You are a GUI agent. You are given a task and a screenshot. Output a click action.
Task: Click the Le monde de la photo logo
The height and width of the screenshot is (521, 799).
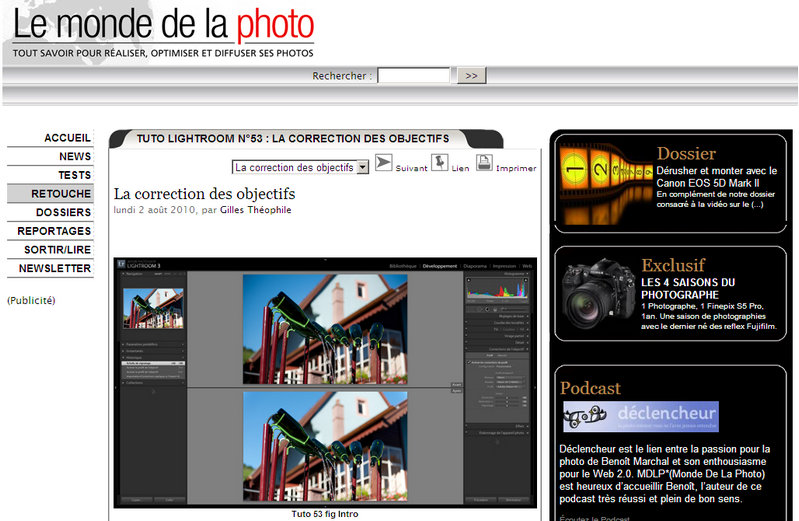pos(163,32)
